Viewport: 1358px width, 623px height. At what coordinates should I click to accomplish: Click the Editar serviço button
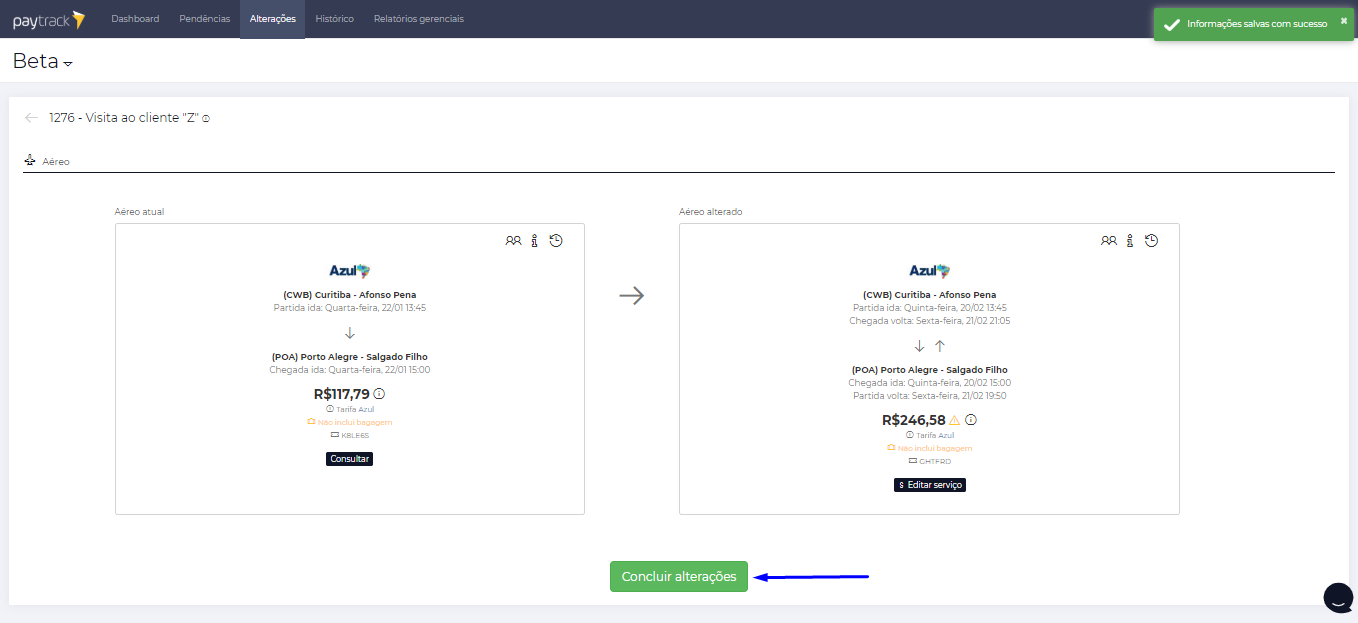tap(929, 485)
